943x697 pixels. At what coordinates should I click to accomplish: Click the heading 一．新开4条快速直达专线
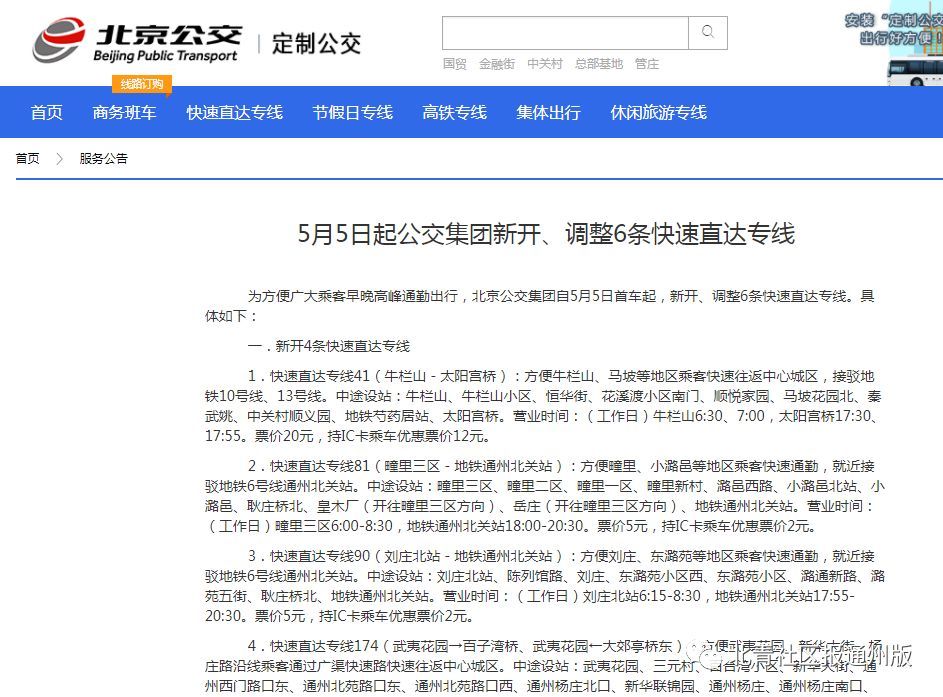[x=328, y=346]
